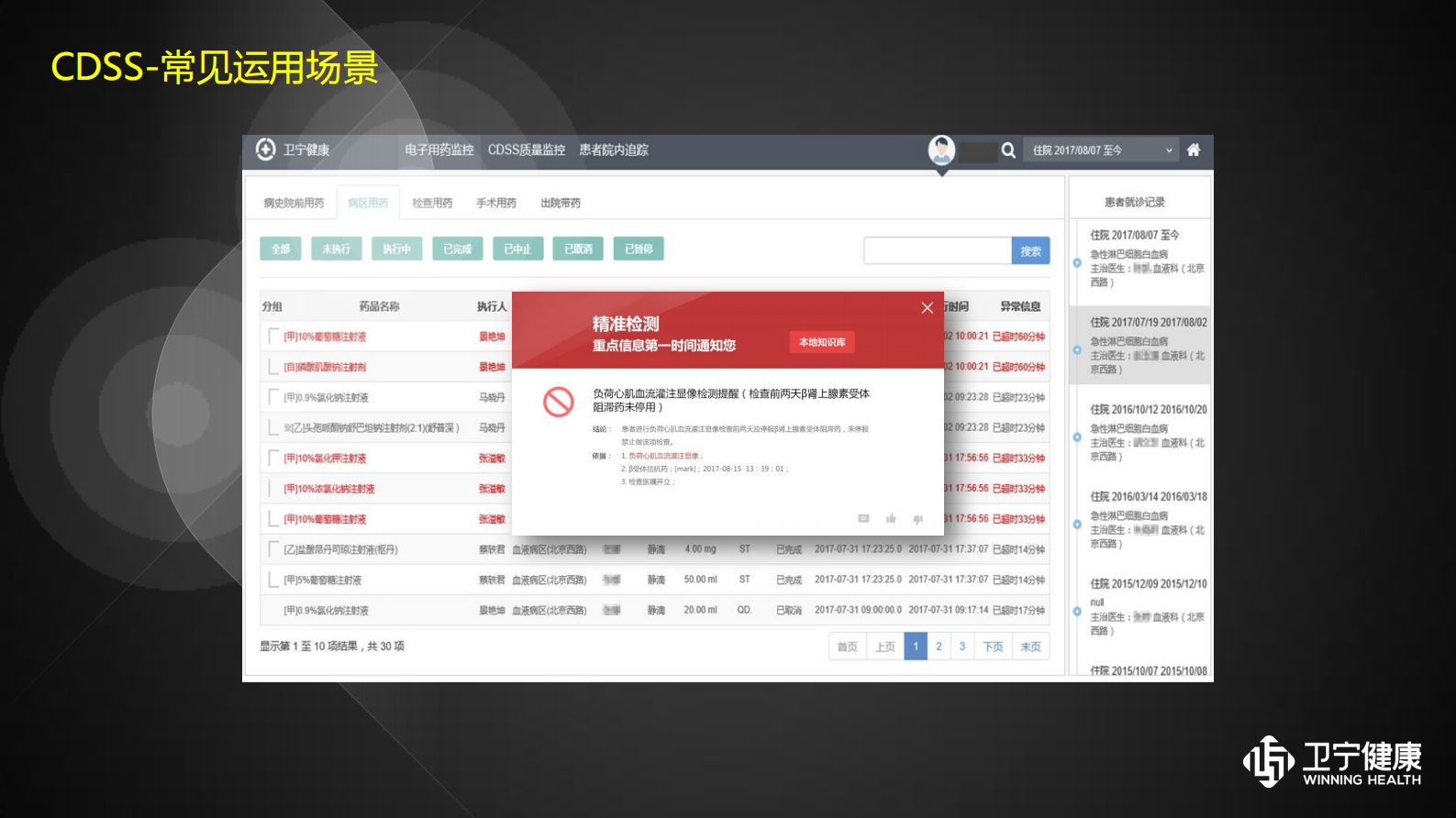Viewport: 1456px width, 818px height.
Task: Click the red prohibition warning icon
Action: click(x=559, y=402)
